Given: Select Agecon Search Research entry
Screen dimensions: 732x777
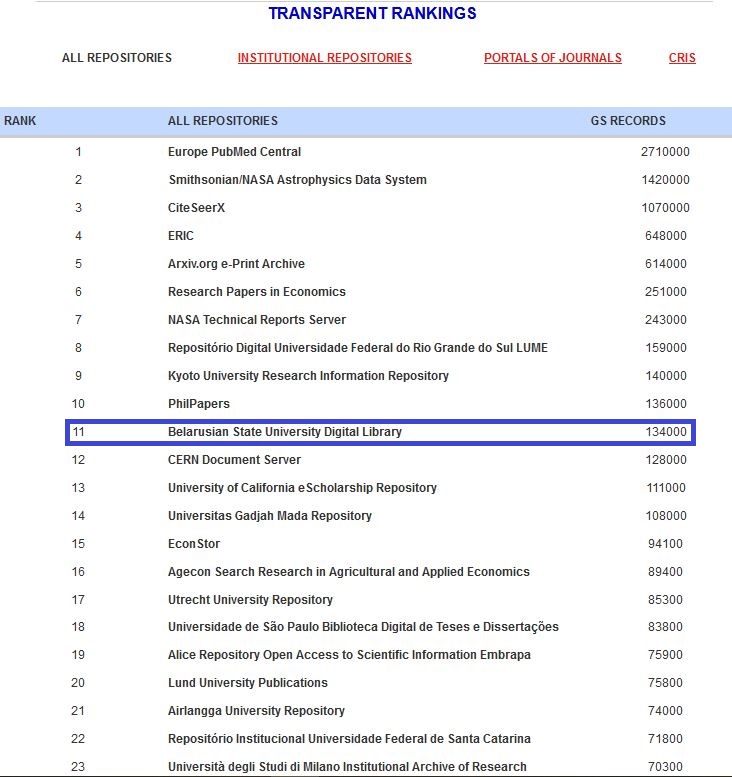Looking at the screenshot, I should pyautogui.click(x=349, y=572).
